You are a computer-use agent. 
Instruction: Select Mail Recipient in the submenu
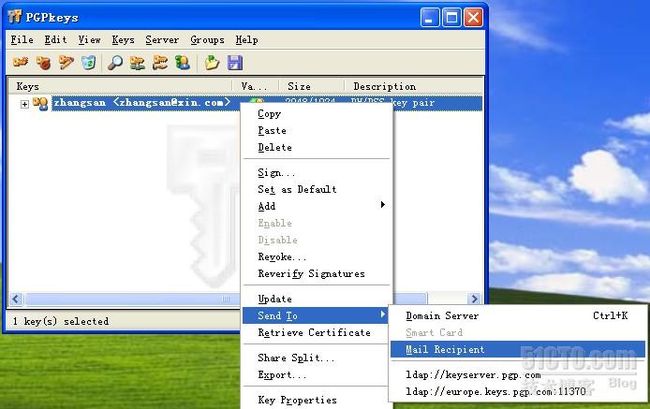pos(518,349)
